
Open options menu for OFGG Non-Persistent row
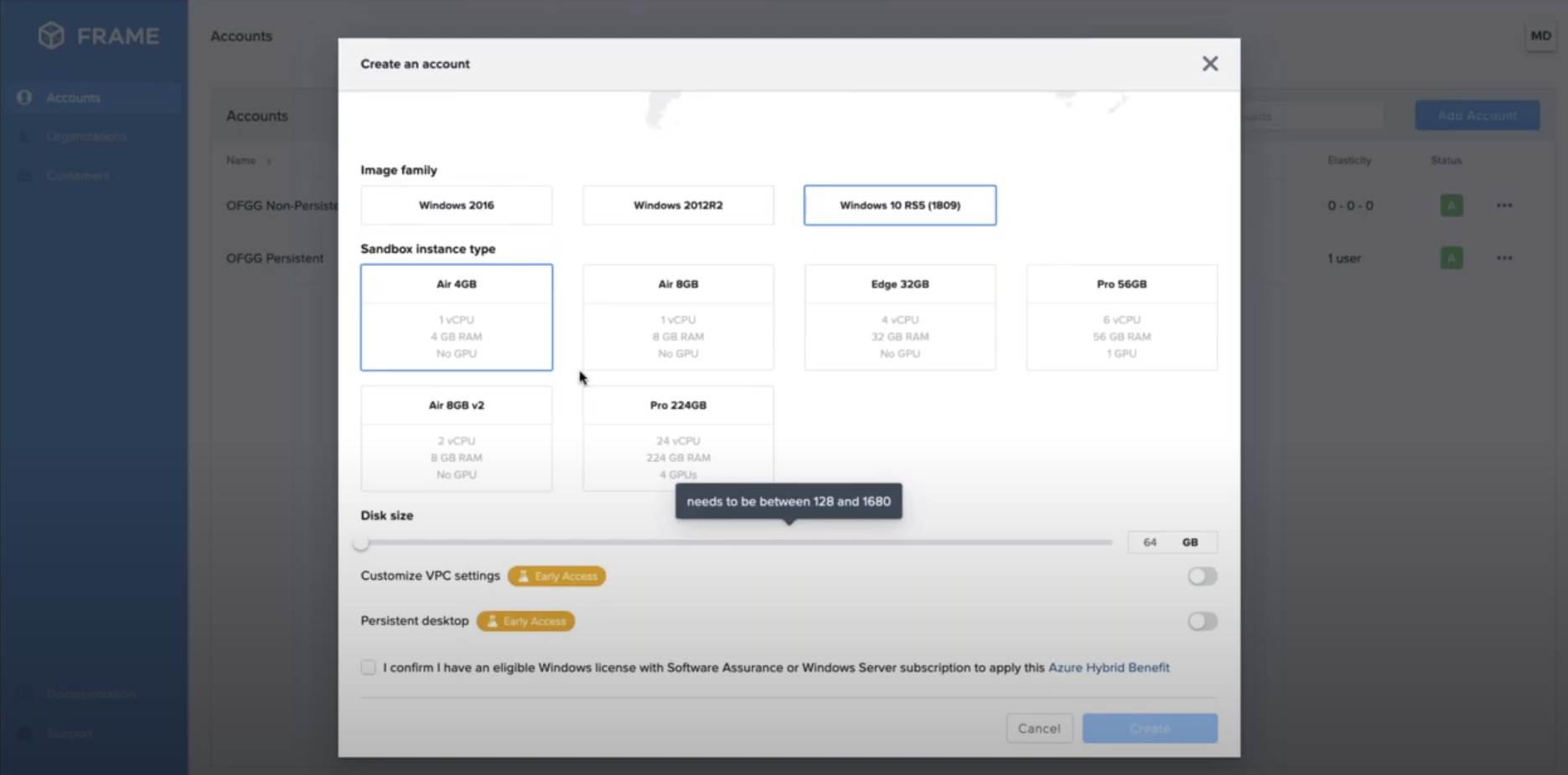[1504, 205]
